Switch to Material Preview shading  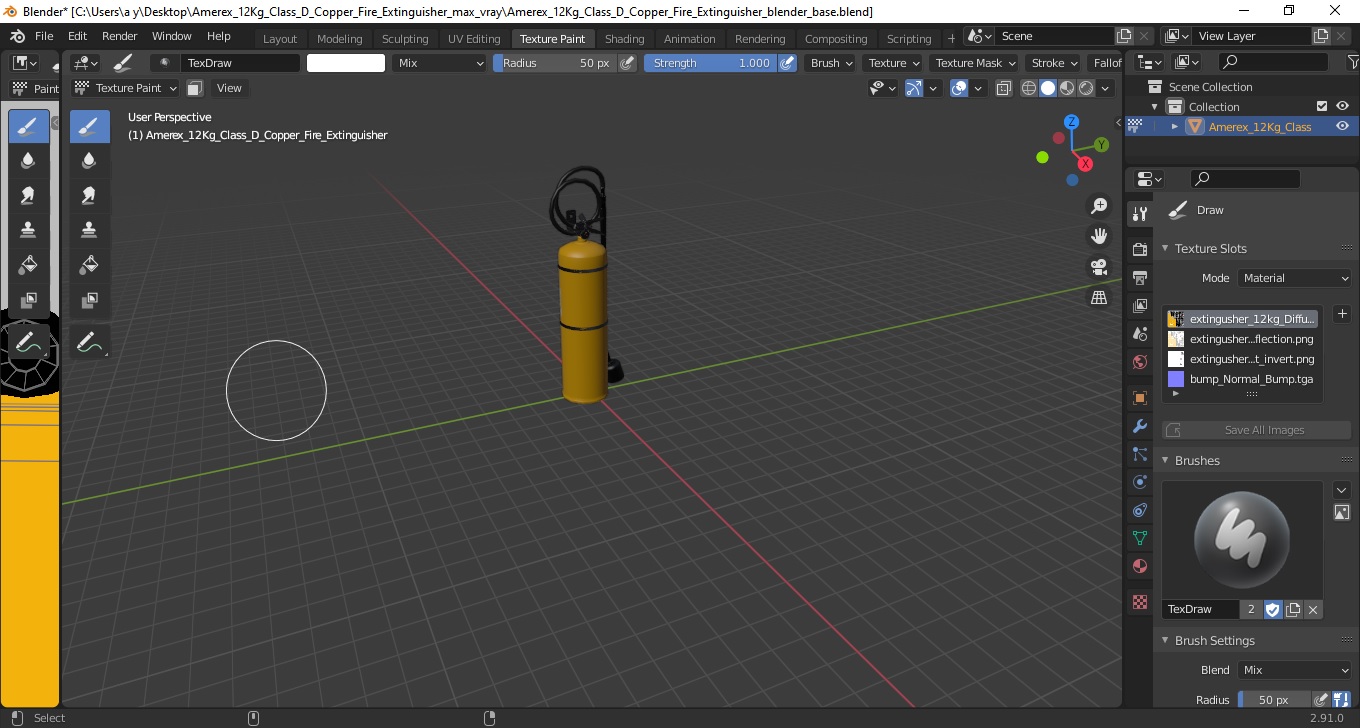tap(1067, 88)
